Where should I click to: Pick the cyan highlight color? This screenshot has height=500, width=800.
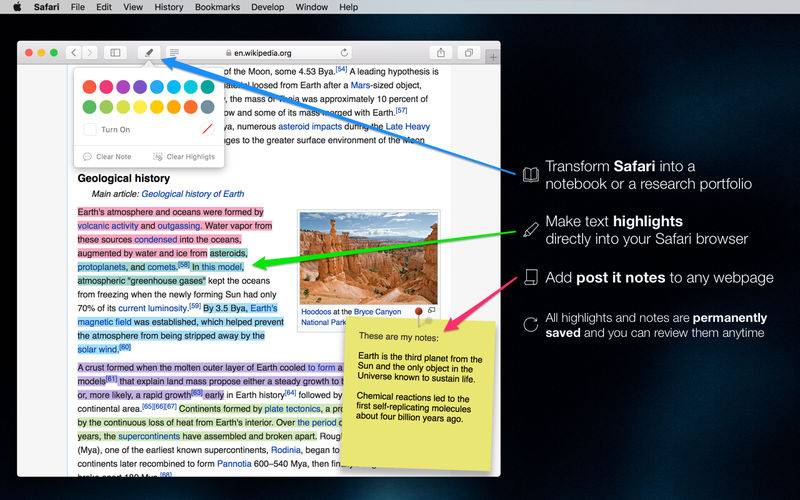(x=190, y=87)
